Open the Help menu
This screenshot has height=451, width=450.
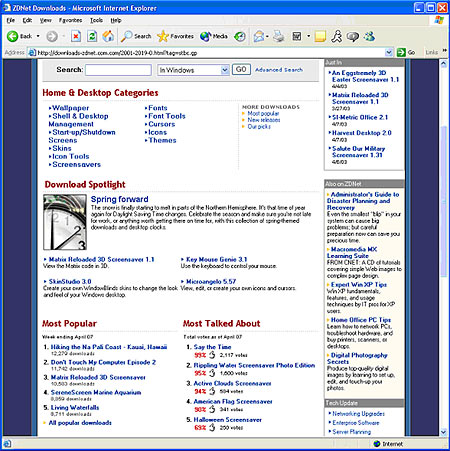coord(116,20)
